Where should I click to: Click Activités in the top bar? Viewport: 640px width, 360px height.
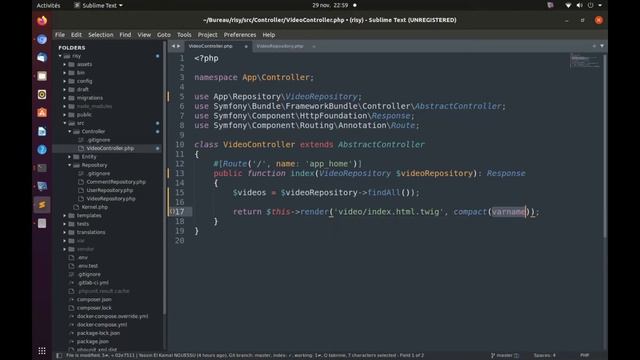point(48,5)
